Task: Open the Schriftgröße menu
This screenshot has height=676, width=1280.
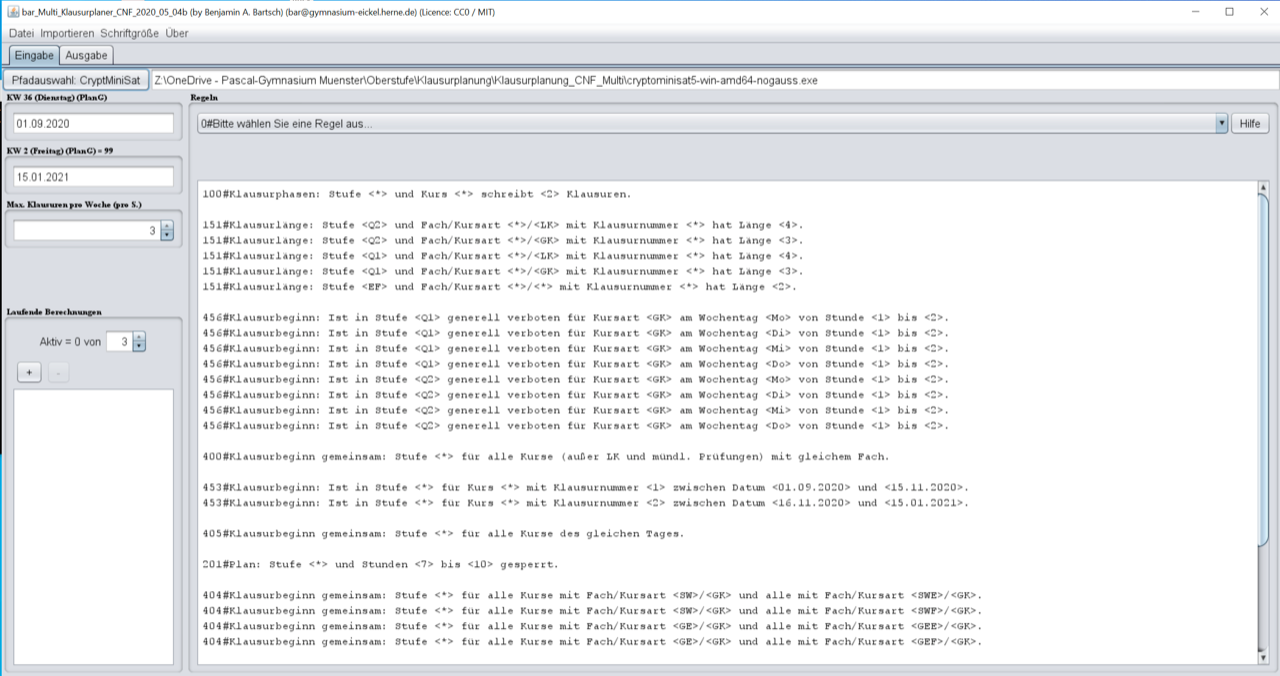Action: tap(130, 33)
